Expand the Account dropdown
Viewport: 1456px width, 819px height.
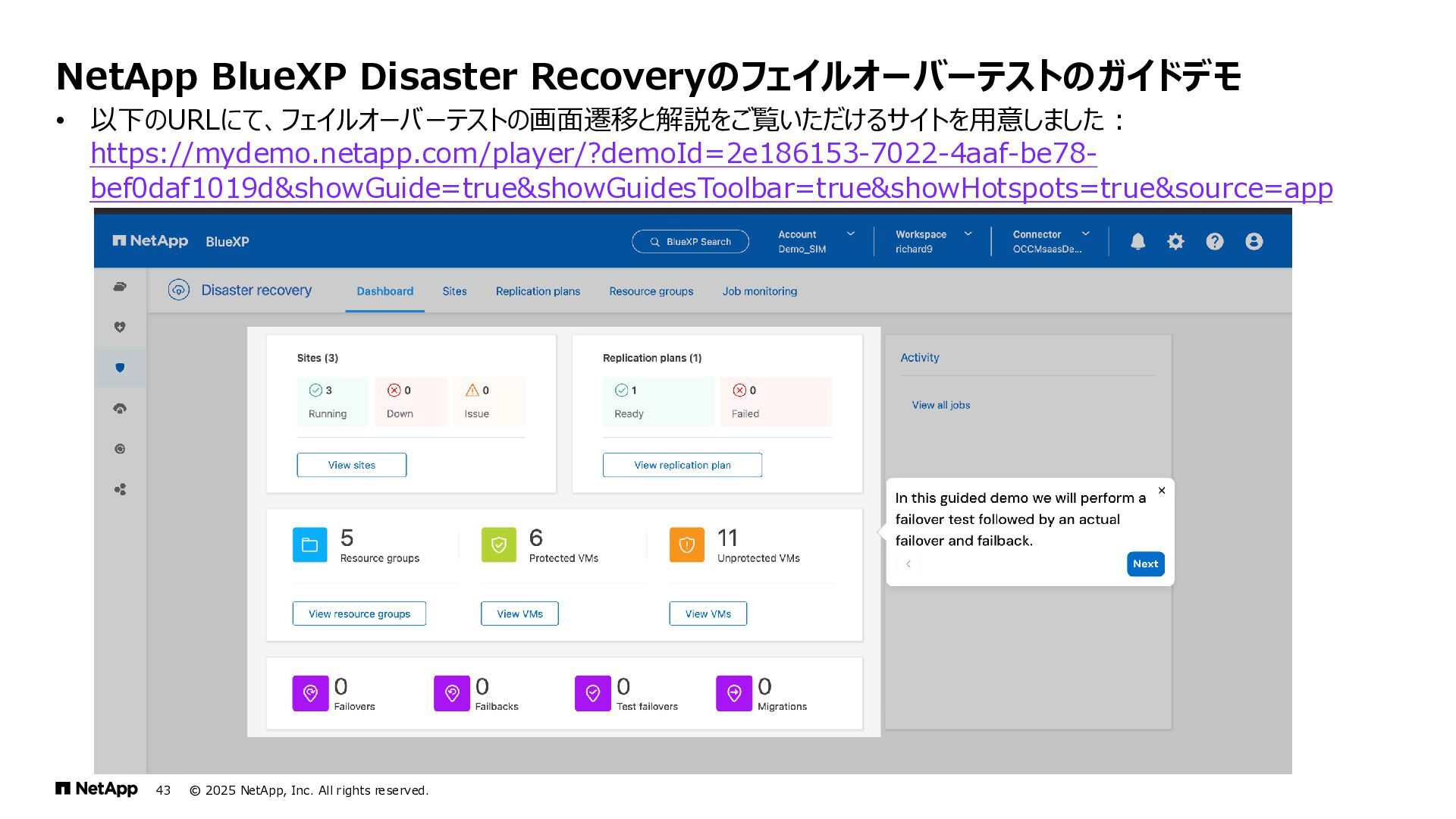pos(850,234)
